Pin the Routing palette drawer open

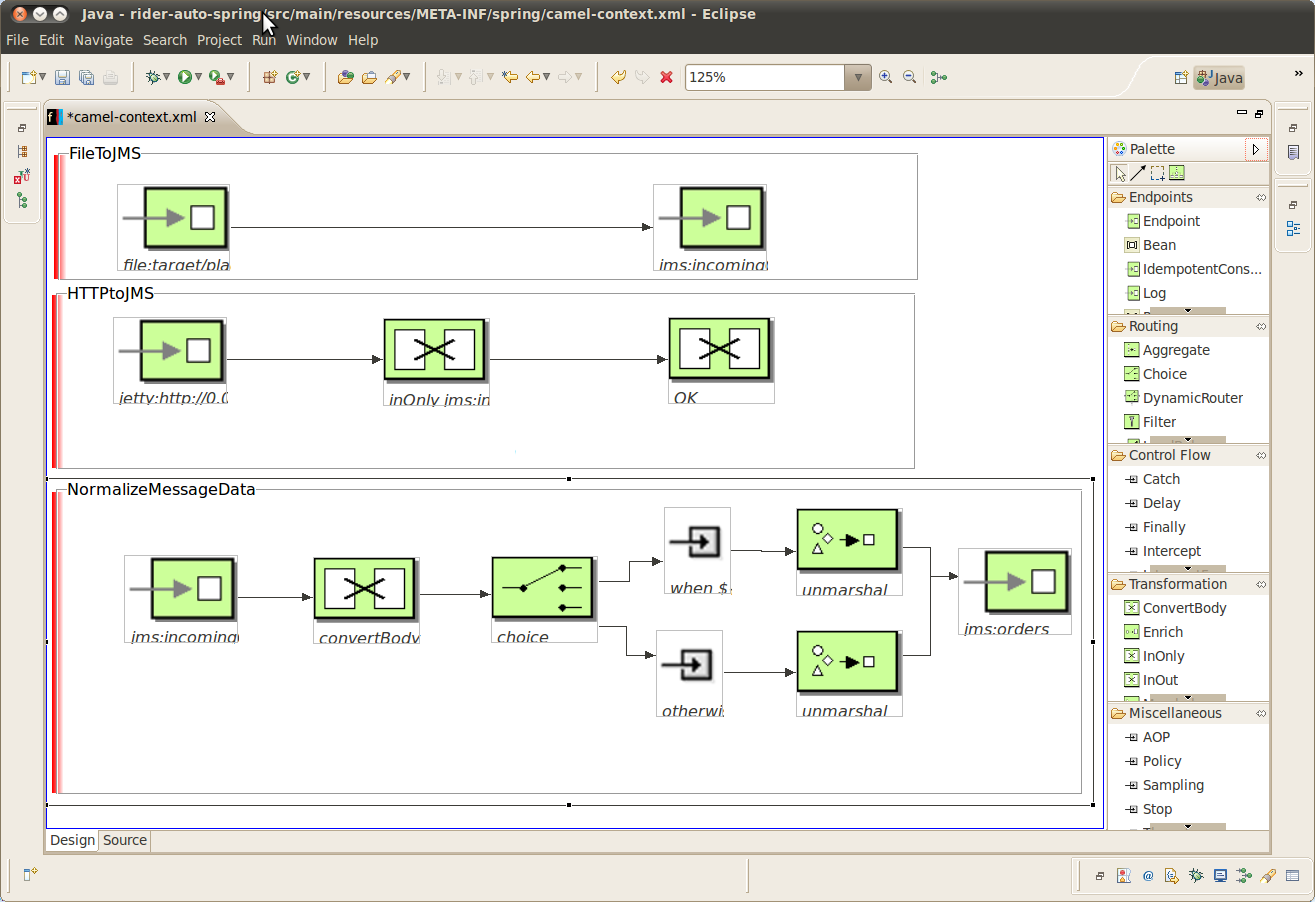tap(1261, 327)
